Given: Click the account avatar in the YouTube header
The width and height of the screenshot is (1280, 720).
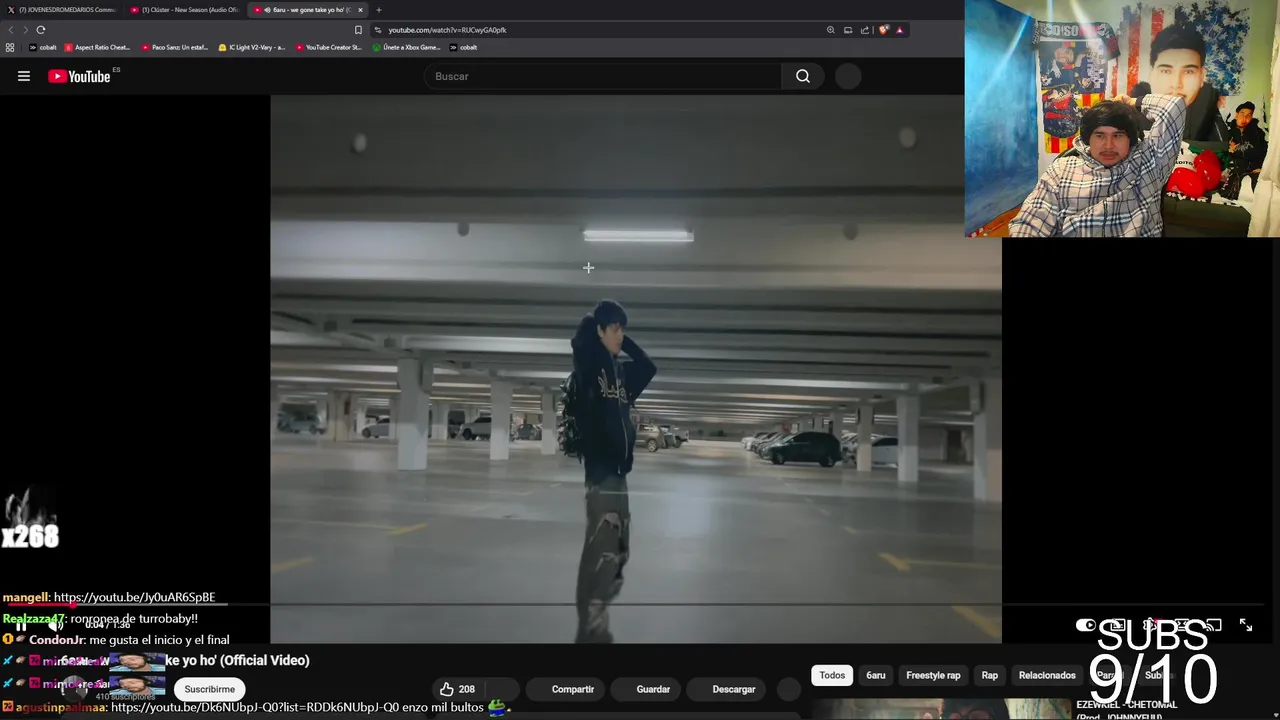Looking at the screenshot, I should coord(848,76).
